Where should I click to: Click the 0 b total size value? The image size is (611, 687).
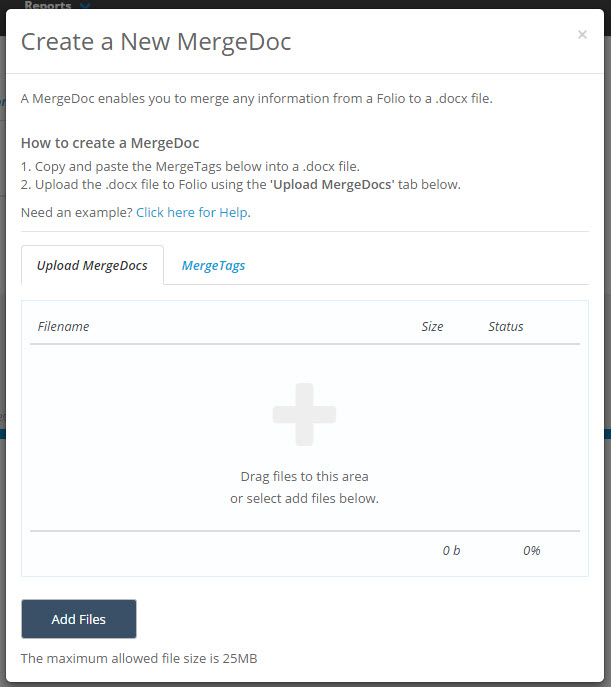click(x=451, y=550)
